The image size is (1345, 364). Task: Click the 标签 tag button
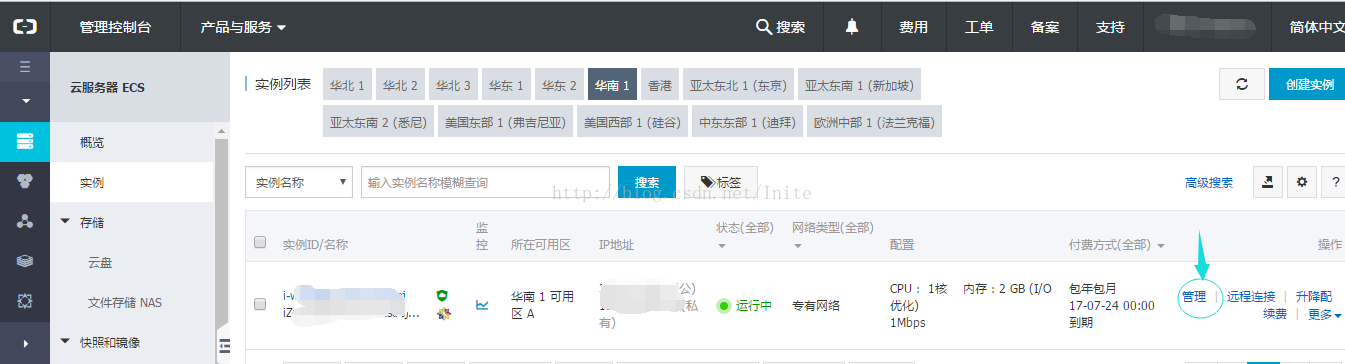tap(720, 182)
